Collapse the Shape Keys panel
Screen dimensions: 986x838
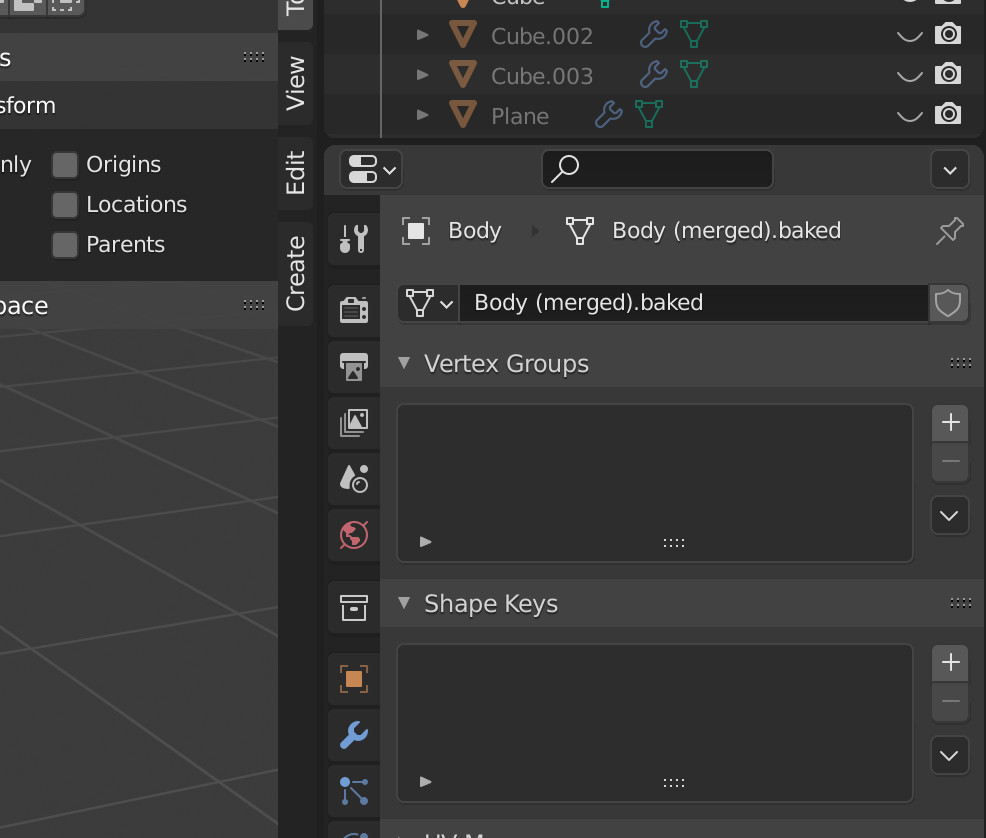404,603
